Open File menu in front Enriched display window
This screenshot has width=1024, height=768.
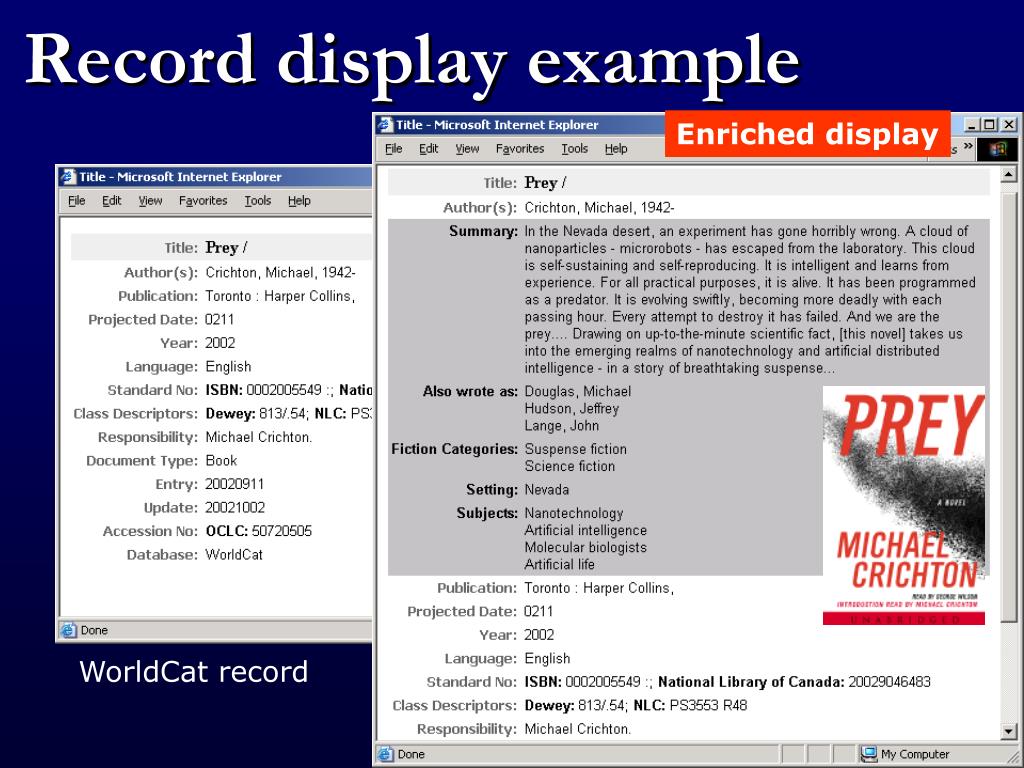coord(394,149)
